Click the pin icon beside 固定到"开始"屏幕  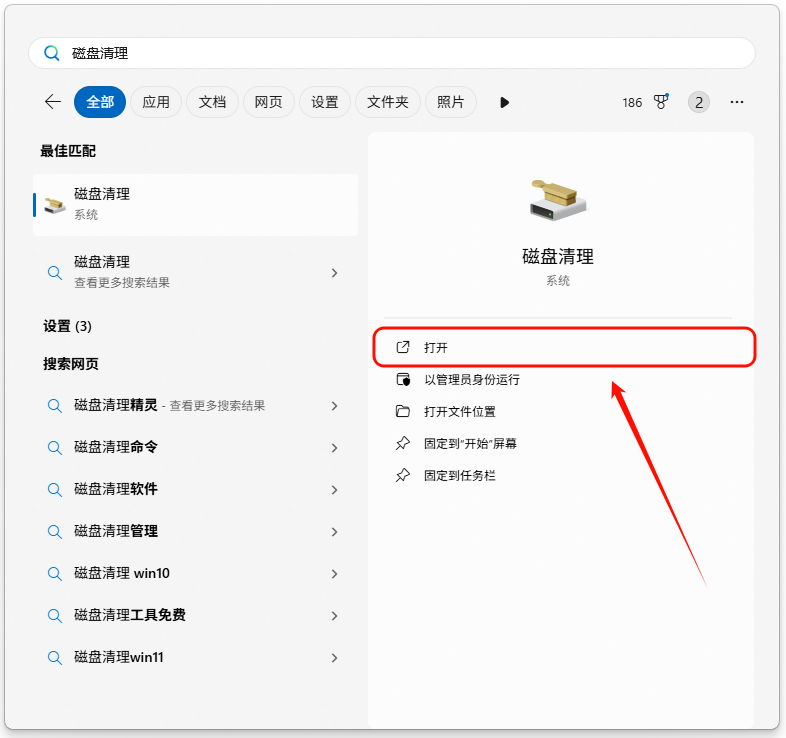pos(403,444)
